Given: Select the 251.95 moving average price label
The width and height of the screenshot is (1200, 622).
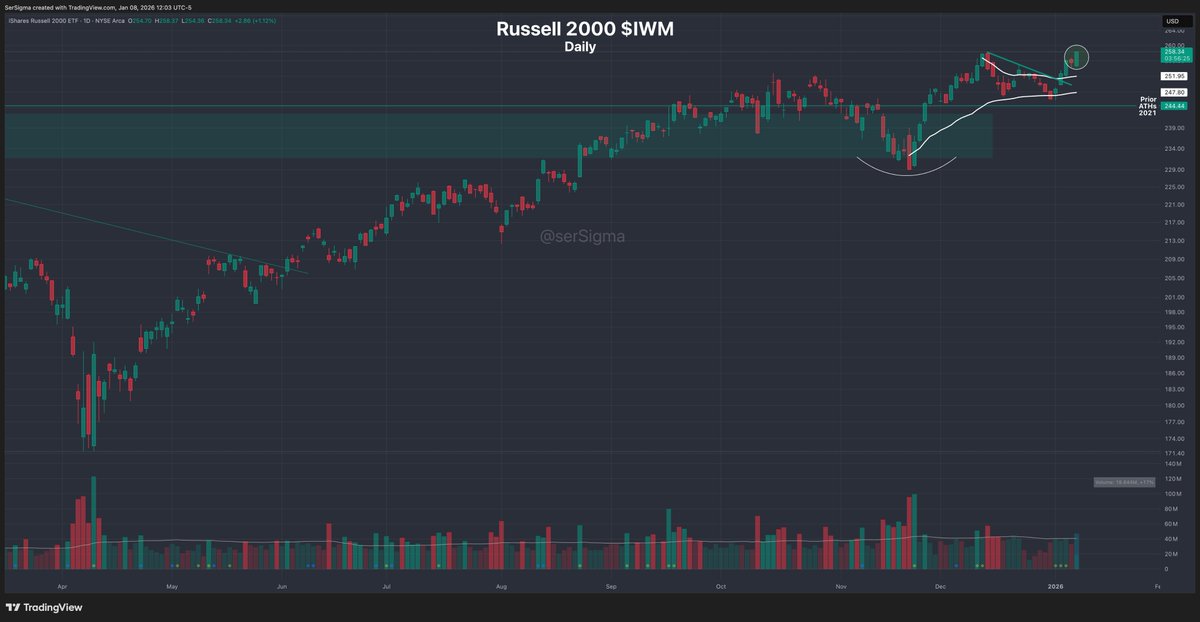Looking at the screenshot, I should point(1173,76).
